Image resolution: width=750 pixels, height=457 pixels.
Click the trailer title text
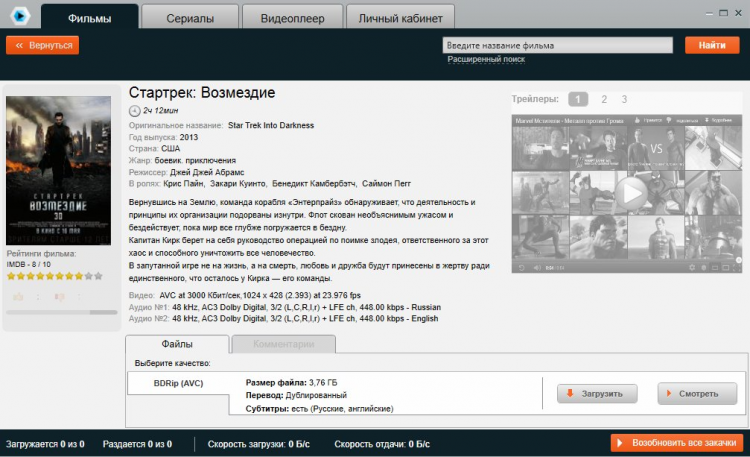click(569, 121)
